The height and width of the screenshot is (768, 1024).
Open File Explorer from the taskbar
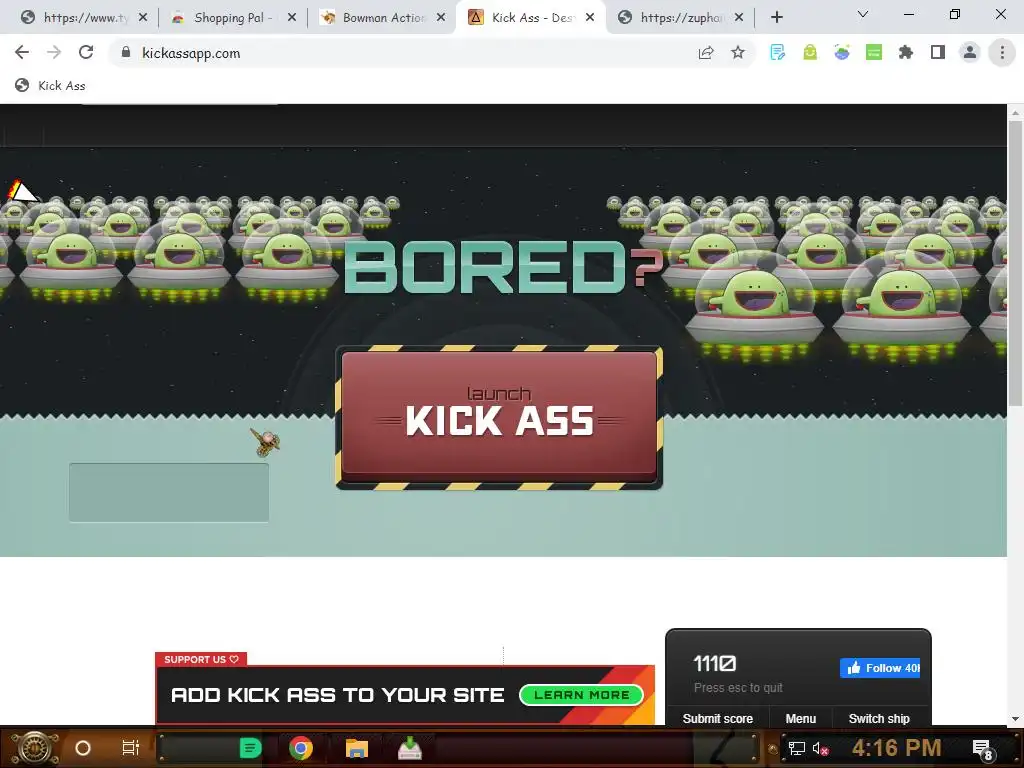pyautogui.click(x=357, y=748)
